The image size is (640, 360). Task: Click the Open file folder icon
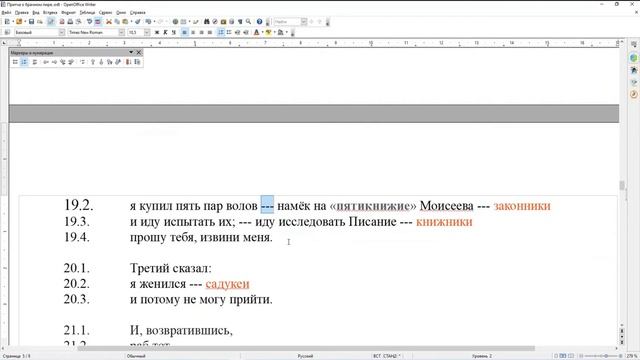19,22
